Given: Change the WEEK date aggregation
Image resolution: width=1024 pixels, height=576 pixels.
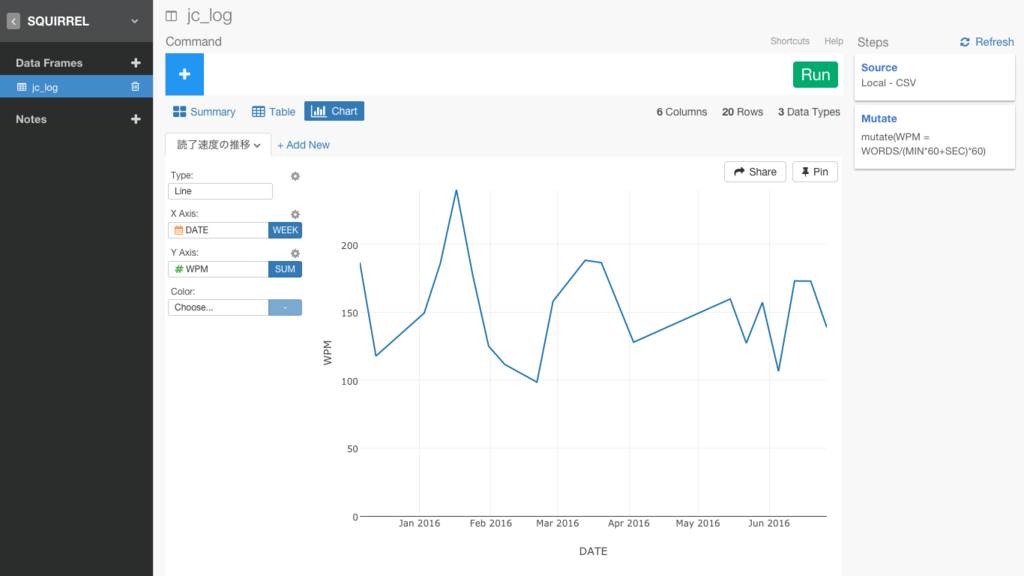Looking at the screenshot, I should [x=285, y=230].
